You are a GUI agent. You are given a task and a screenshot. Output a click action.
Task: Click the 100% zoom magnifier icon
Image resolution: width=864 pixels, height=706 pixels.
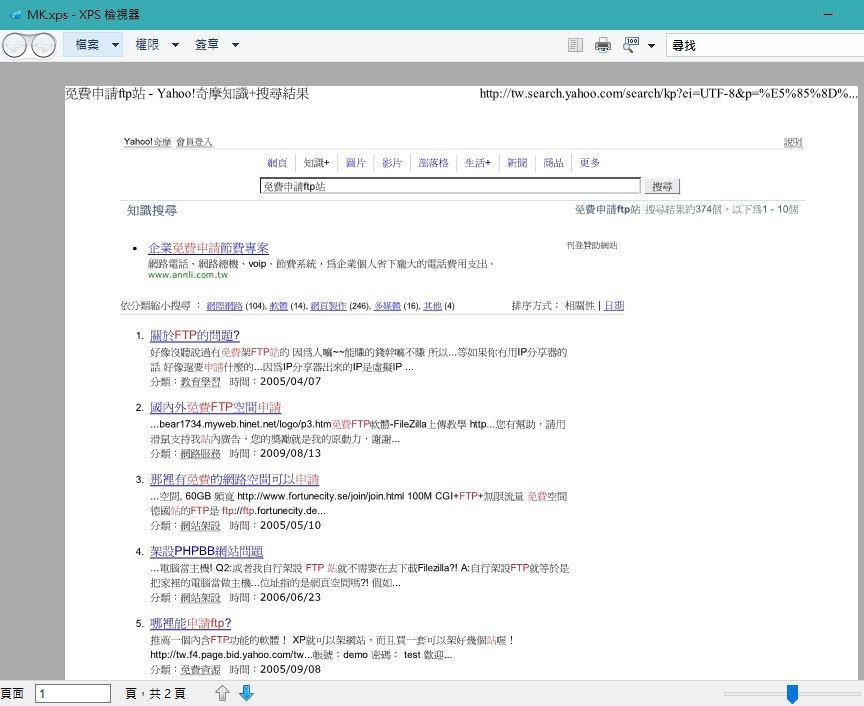pos(630,45)
